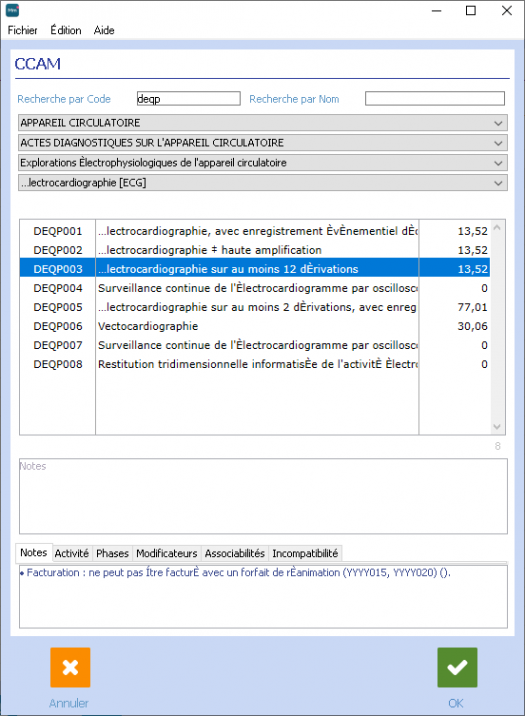Click the green OK checkmark icon
The height and width of the screenshot is (716, 525).
click(457, 667)
